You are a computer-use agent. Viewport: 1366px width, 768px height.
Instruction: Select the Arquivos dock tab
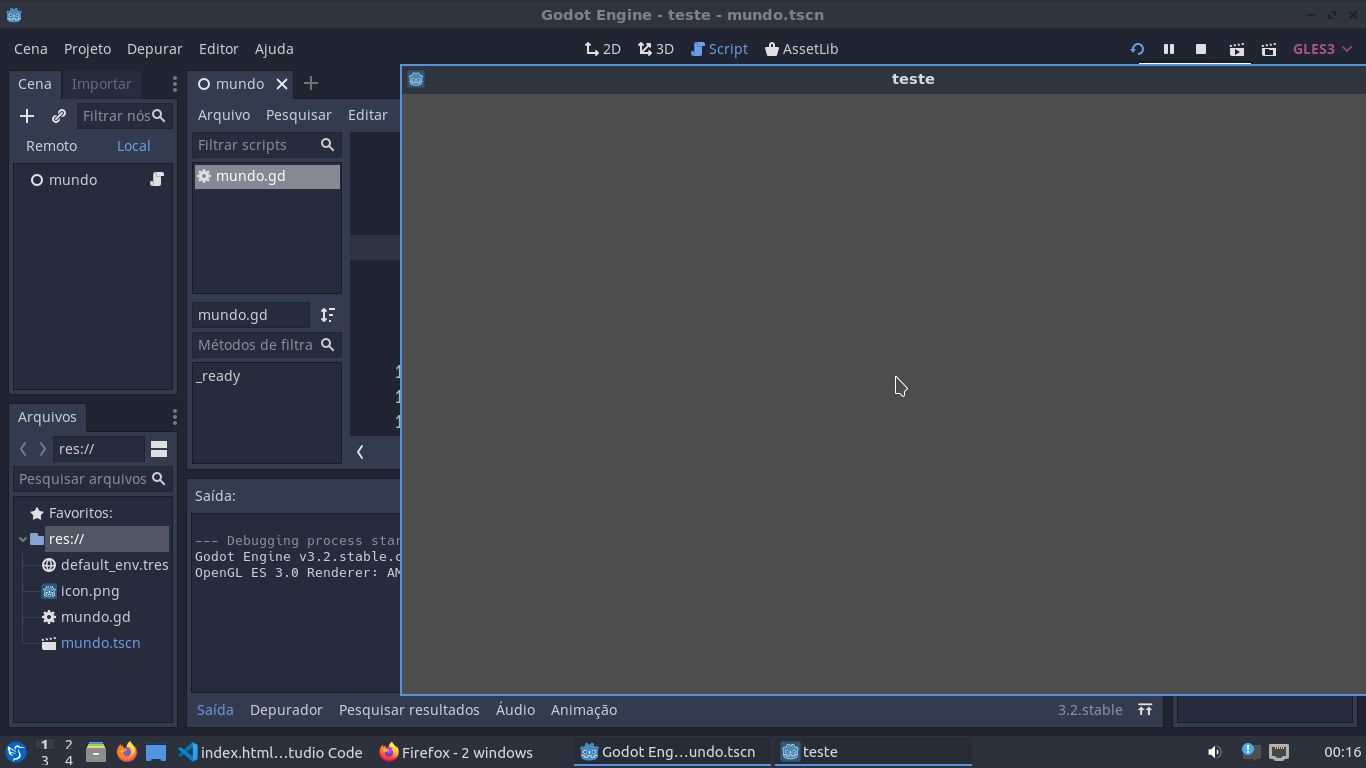point(47,417)
